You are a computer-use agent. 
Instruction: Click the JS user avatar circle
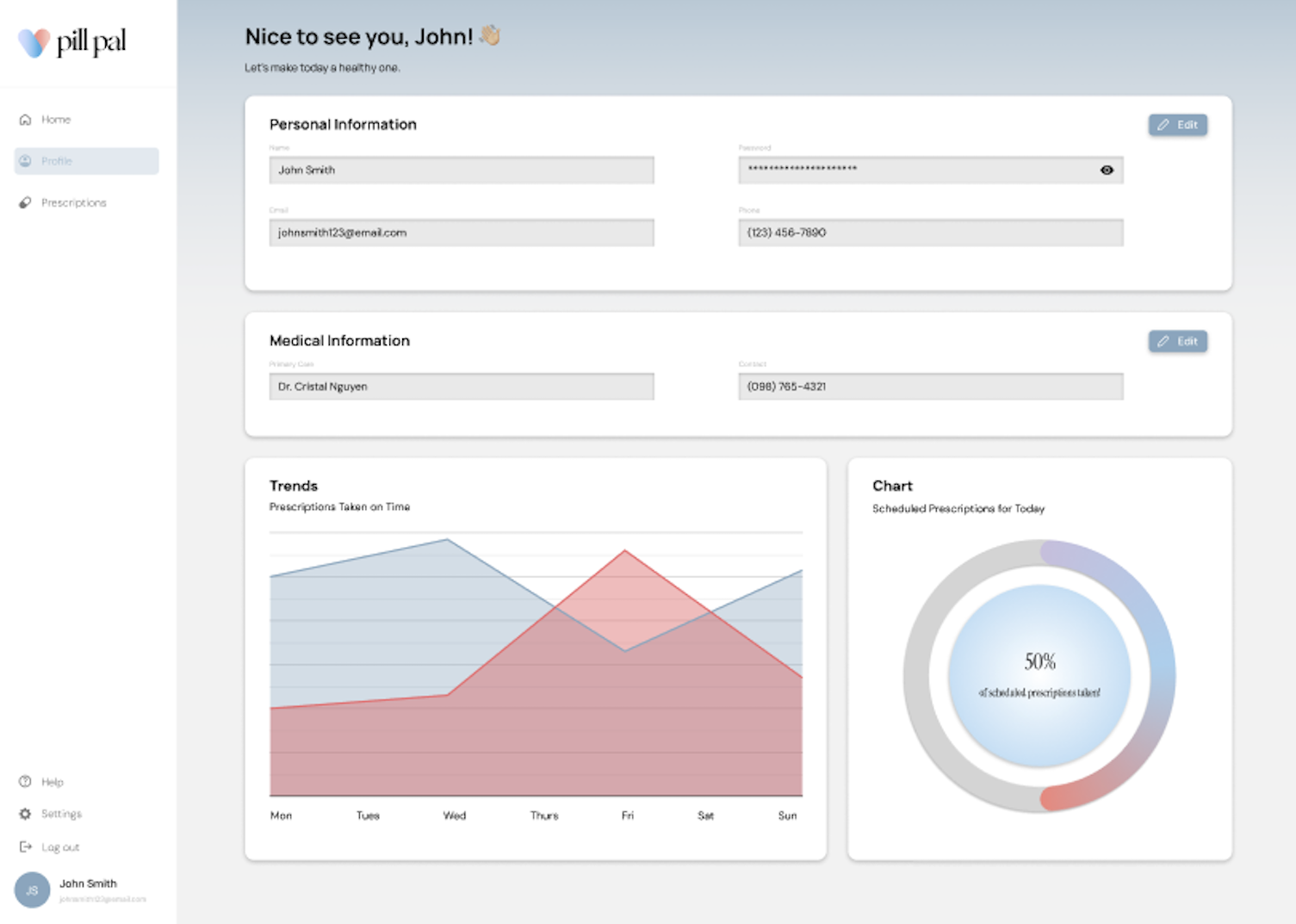pyautogui.click(x=32, y=890)
